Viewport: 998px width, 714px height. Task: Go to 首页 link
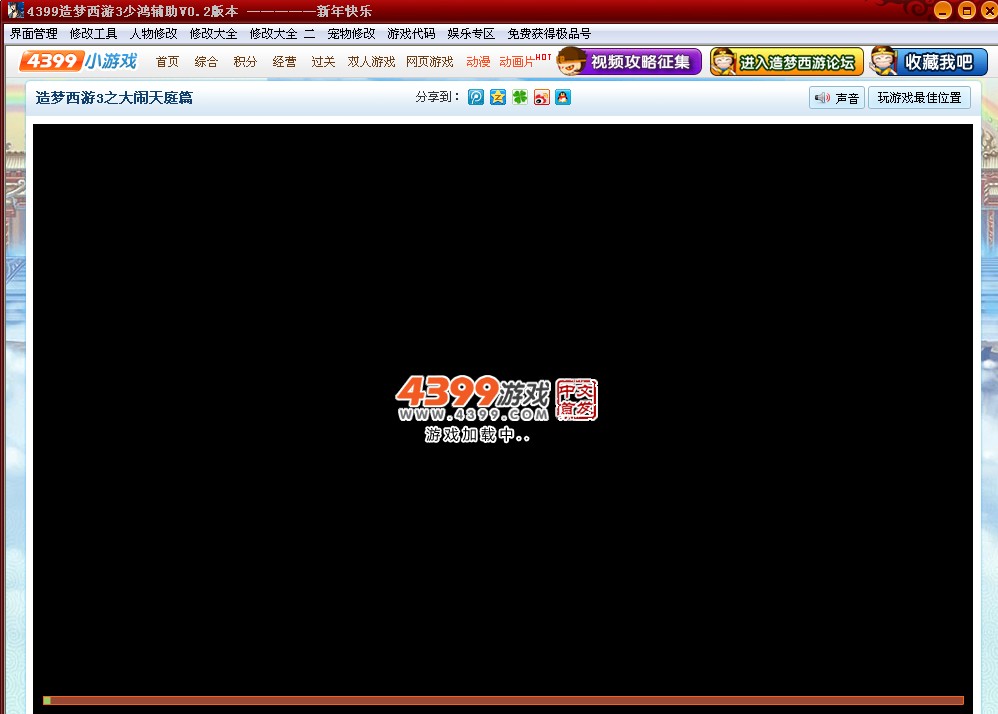click(x=167, y=62)
